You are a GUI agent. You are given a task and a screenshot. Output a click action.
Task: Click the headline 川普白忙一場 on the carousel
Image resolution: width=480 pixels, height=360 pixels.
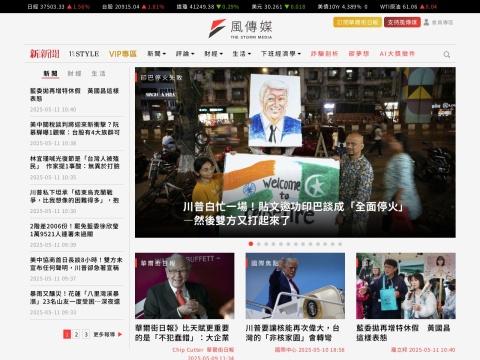click(x=293, y=213)
